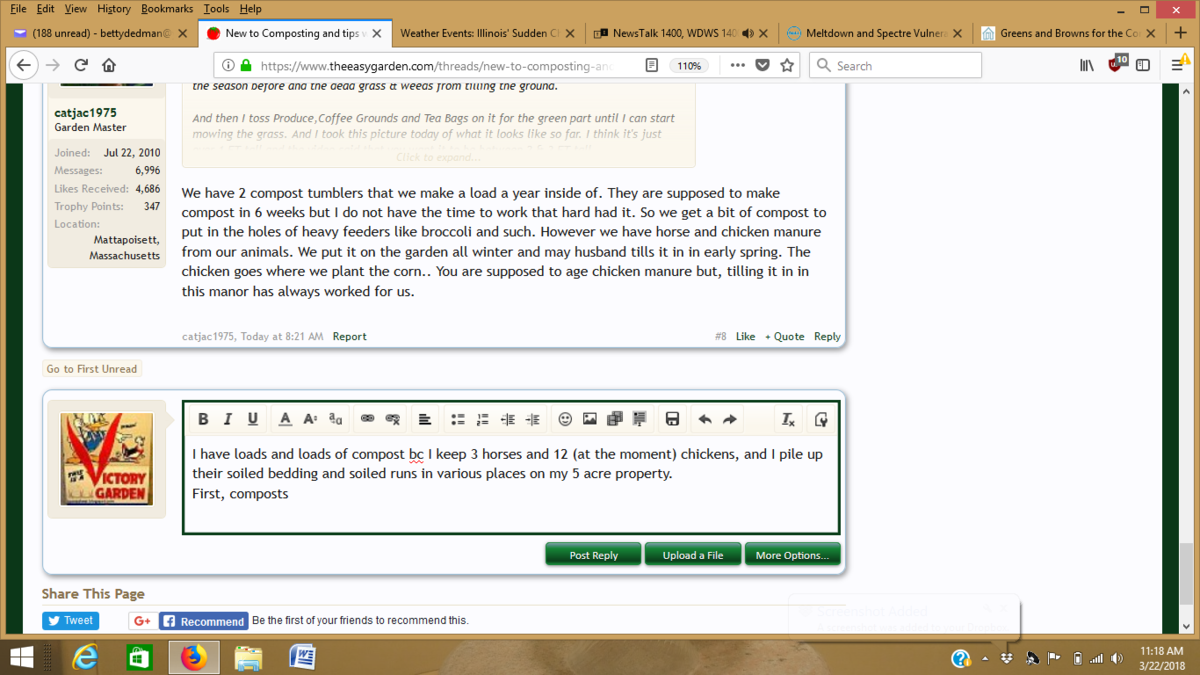Mute audio on the NewsTalk 1400 tab
Viewport: 1200px width, 675px height.
(748, 33)
